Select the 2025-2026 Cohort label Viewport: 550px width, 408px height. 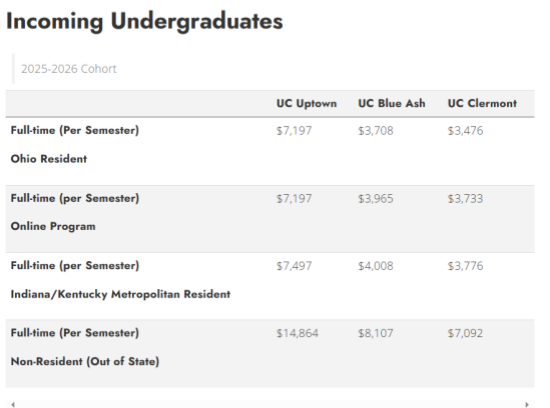(x=69, y=69)
